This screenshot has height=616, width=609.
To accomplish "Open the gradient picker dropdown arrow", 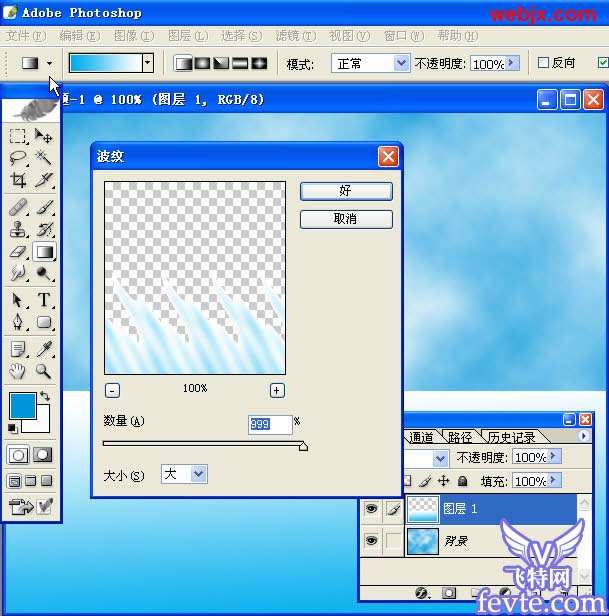I will click(147, 62).
